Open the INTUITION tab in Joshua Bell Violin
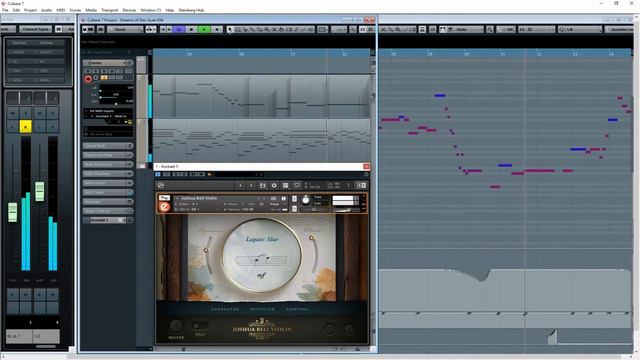Viewport: 640px width, 360px height. pyautogui.click(x=262, y=309)
